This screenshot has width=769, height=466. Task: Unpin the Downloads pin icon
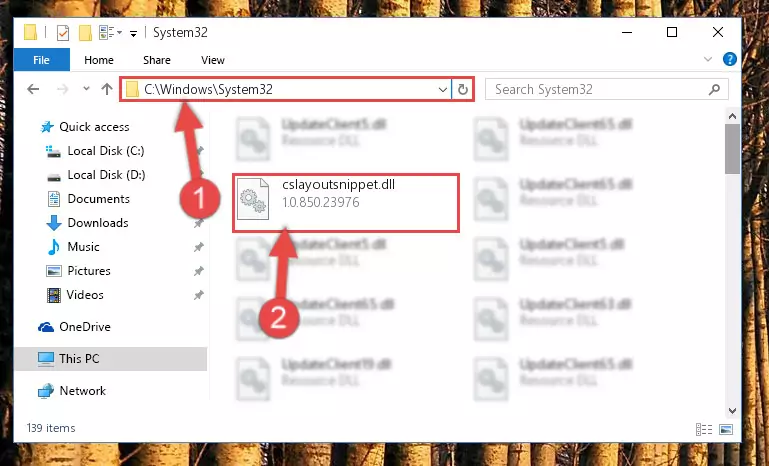pos(199,223)
